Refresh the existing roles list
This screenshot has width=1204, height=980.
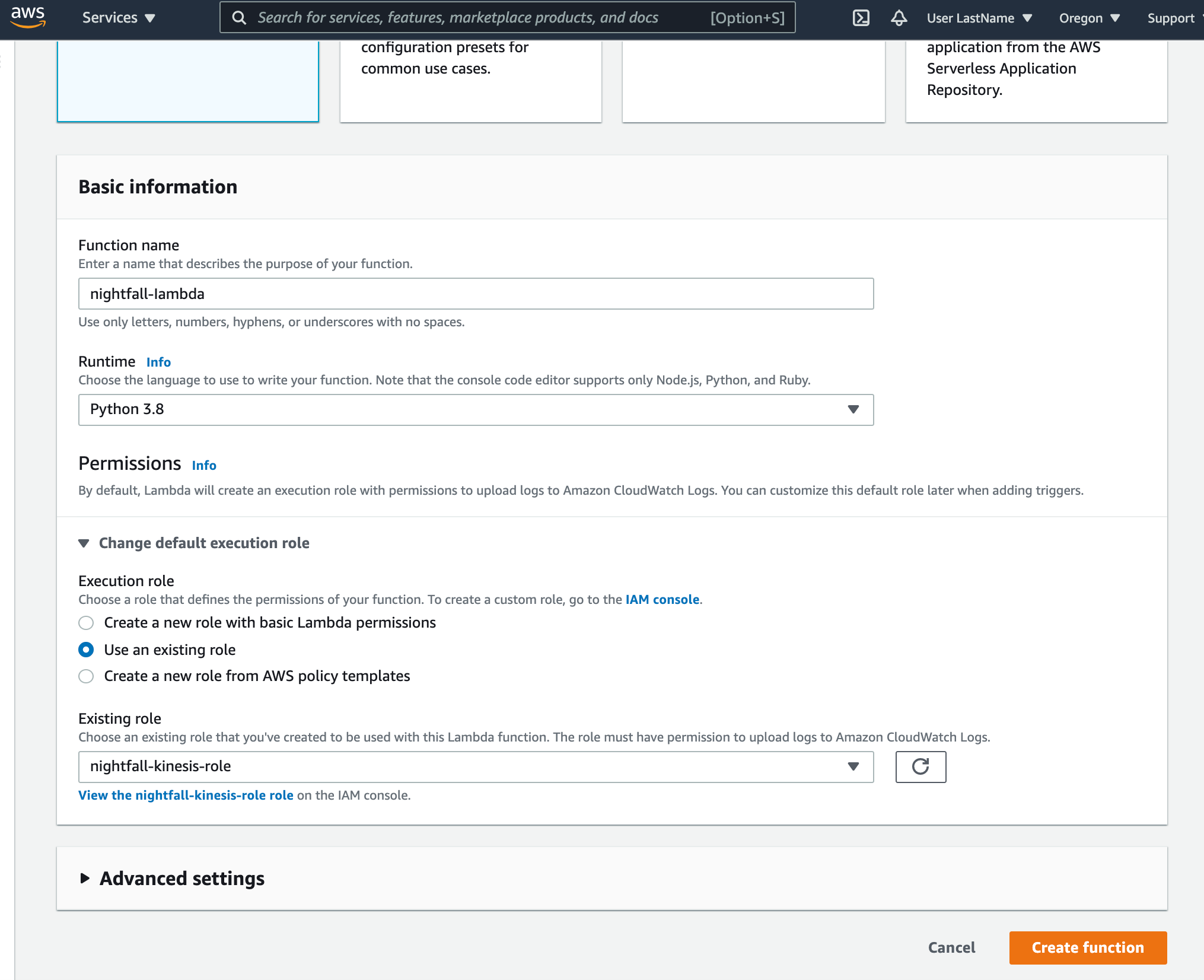point(920,766)
